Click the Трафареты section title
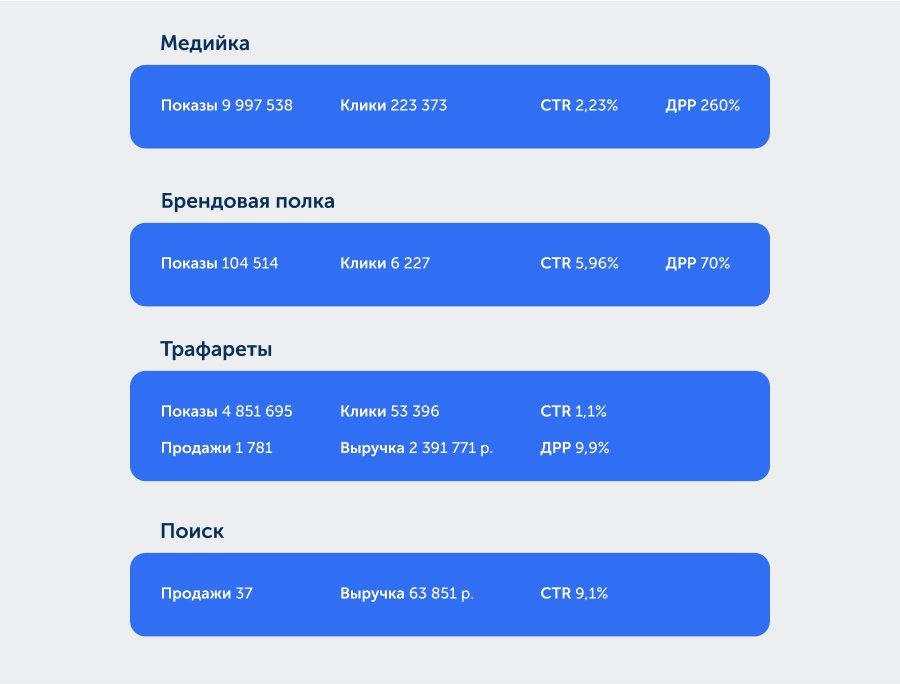The height and width of the screenshot is (684, 900). tap(216, 350)
